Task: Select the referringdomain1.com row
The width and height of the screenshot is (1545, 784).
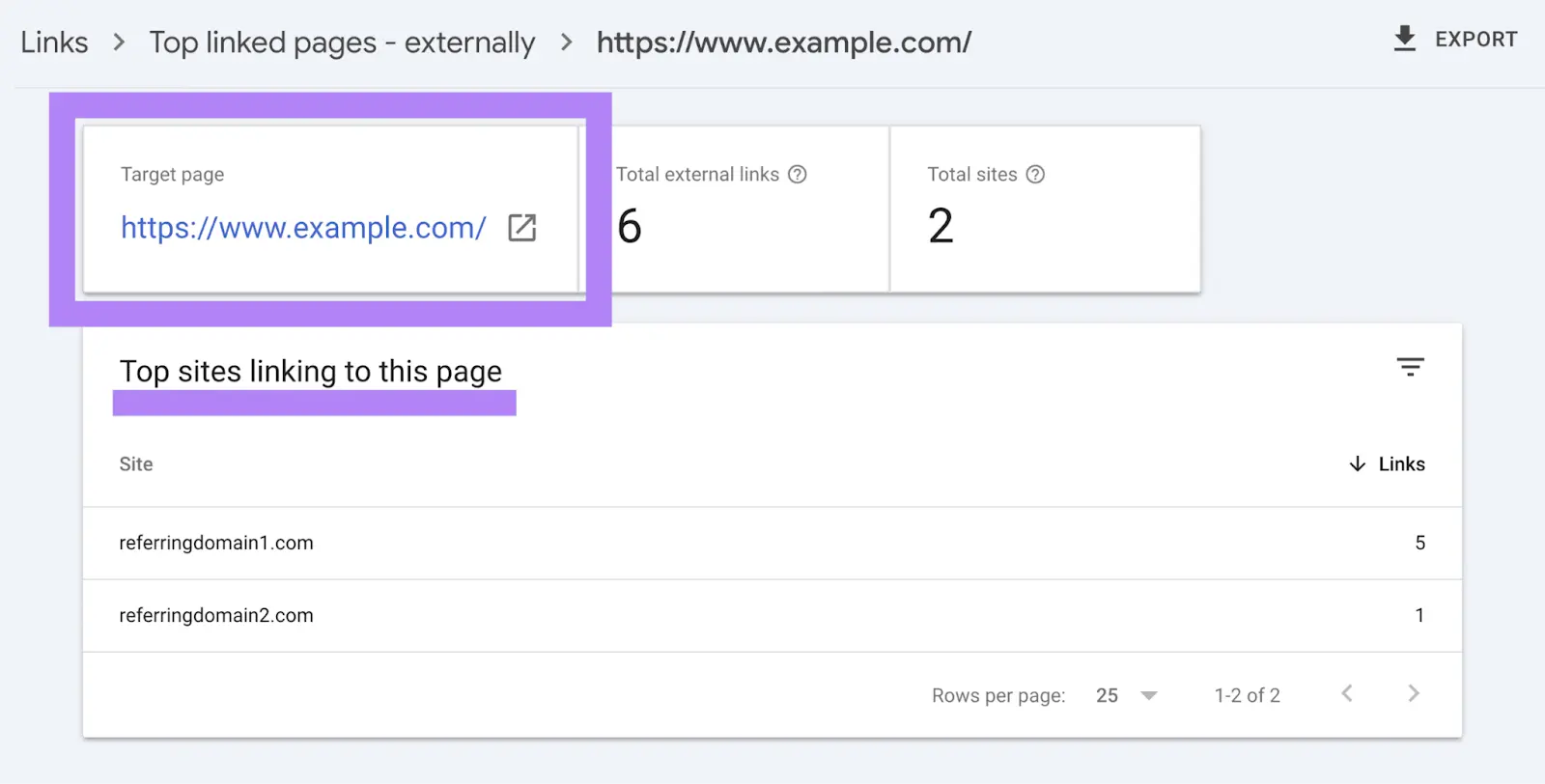Action: point(216,543)
